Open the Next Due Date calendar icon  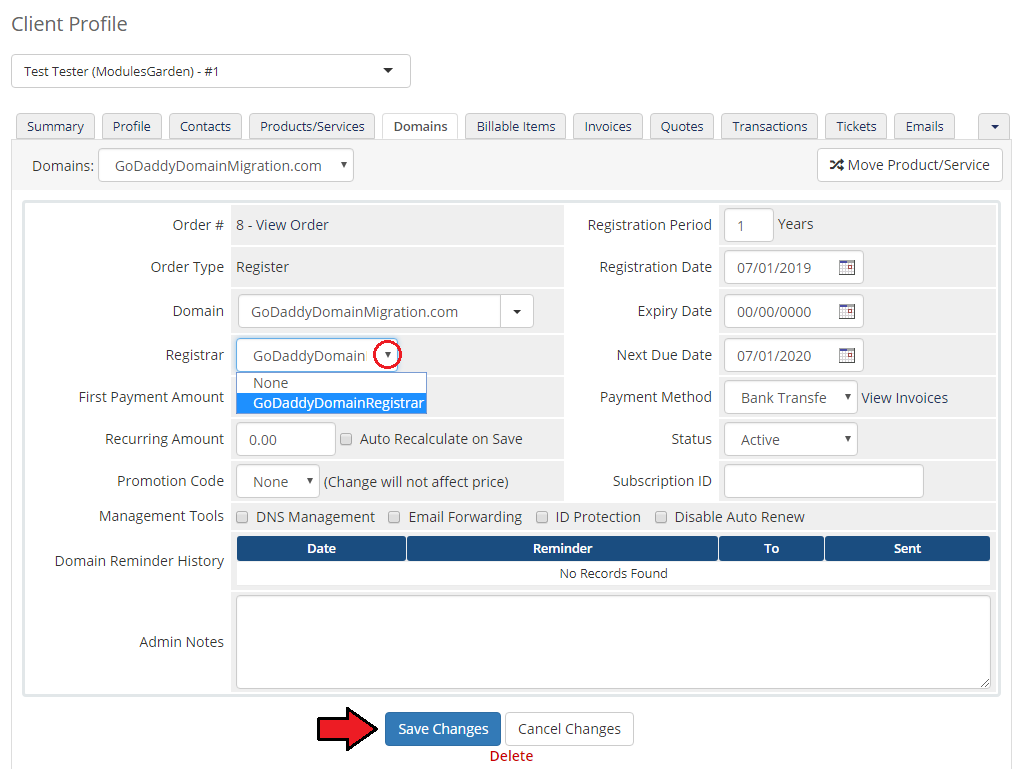pos(846,355)
